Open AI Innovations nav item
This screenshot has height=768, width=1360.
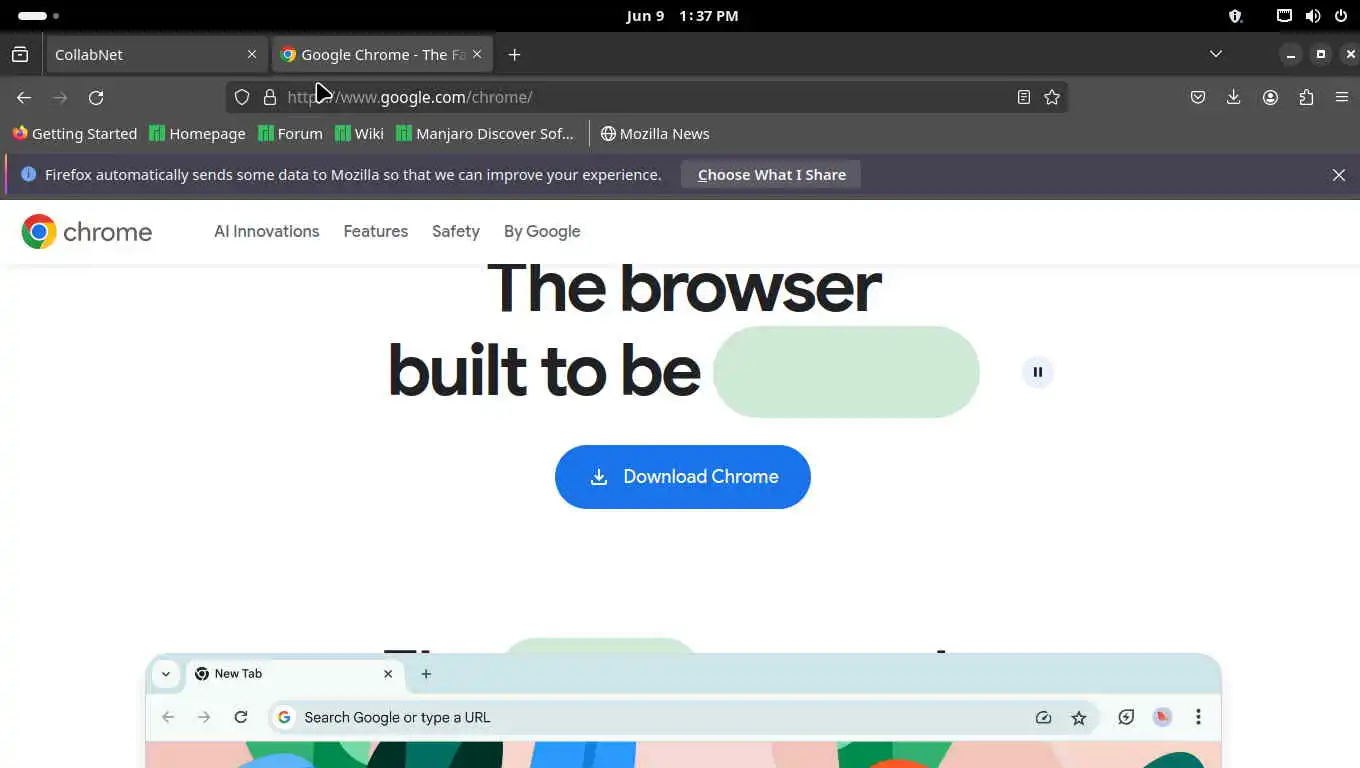[x=267, y=231]
